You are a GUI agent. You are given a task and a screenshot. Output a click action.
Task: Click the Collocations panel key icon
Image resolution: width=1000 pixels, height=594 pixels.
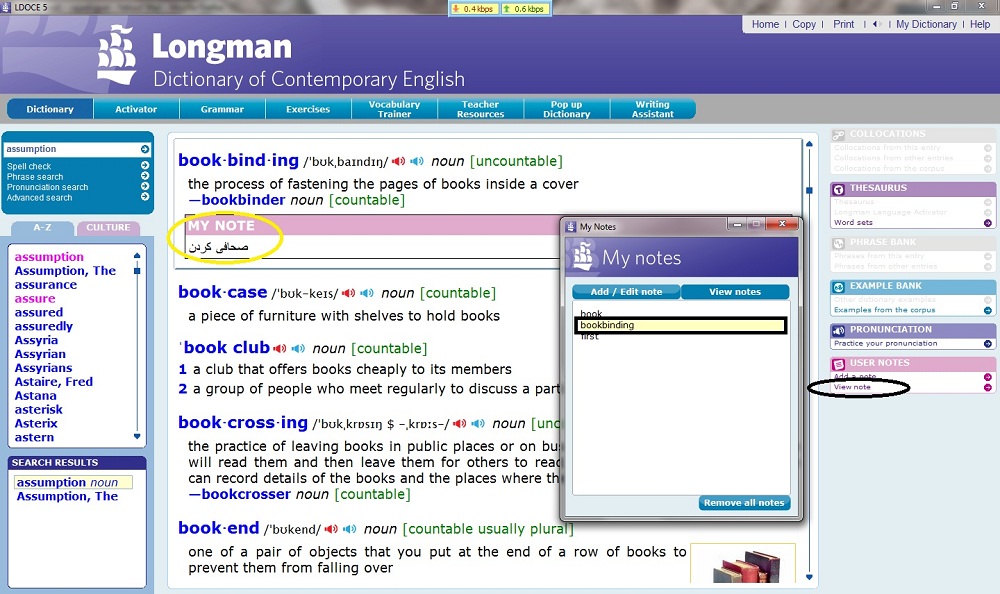point(837,133)
